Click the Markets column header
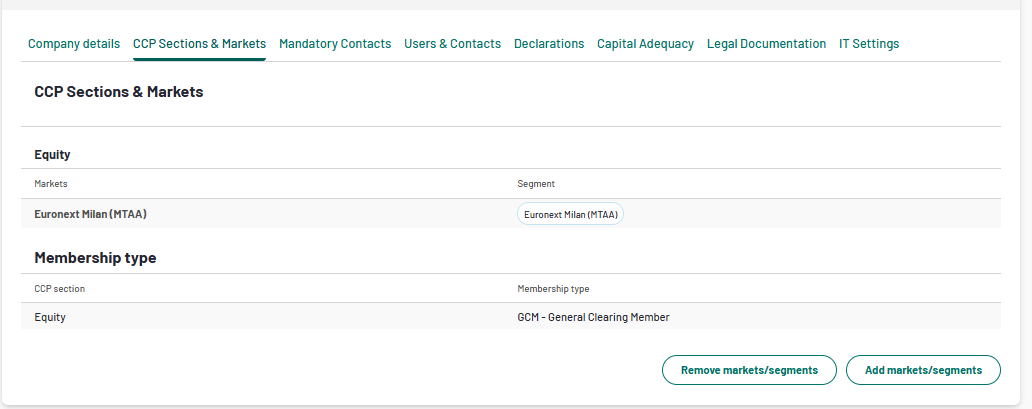This screenshot has width=1032, height=409. click(x=51, y=184)
